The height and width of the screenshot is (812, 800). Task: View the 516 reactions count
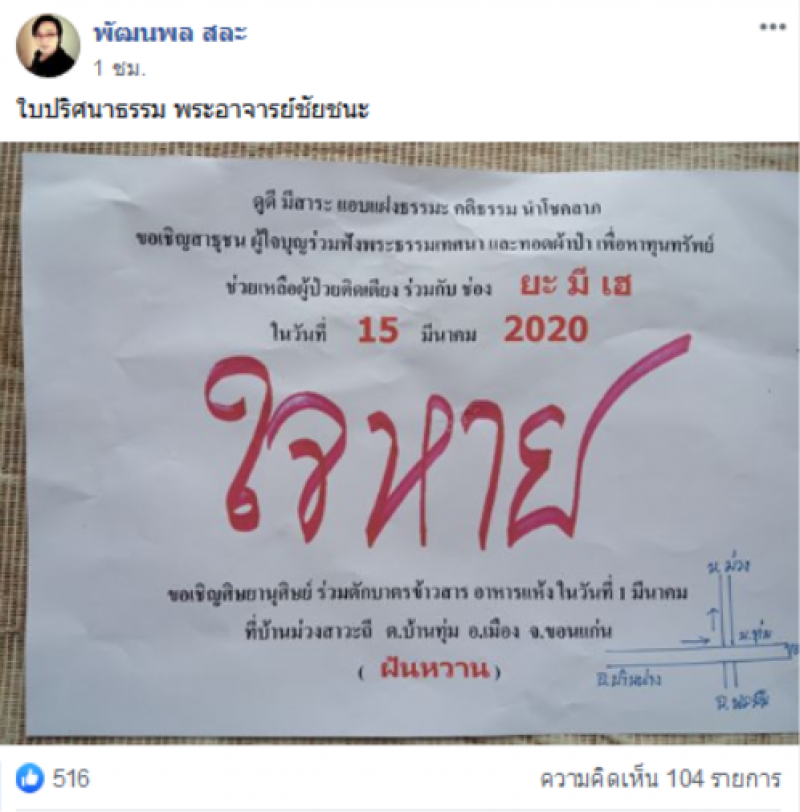point(71,778)
